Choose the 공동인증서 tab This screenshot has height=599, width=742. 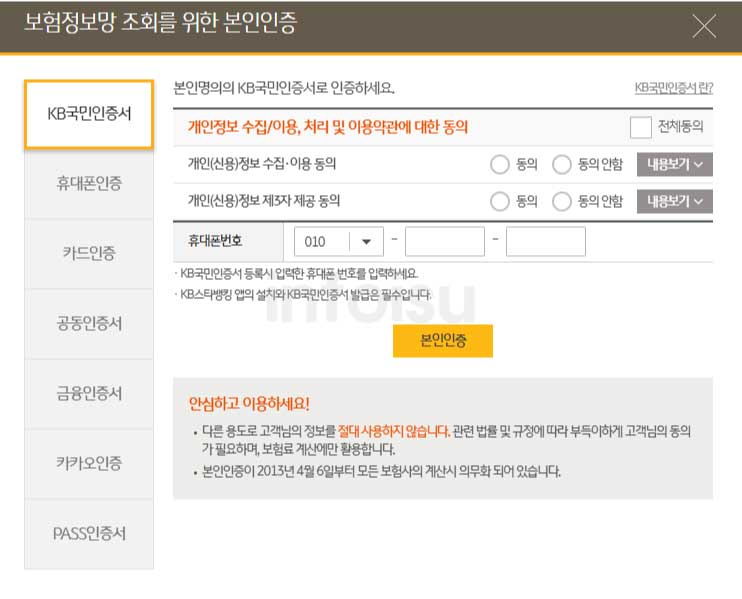click(89, 323)
